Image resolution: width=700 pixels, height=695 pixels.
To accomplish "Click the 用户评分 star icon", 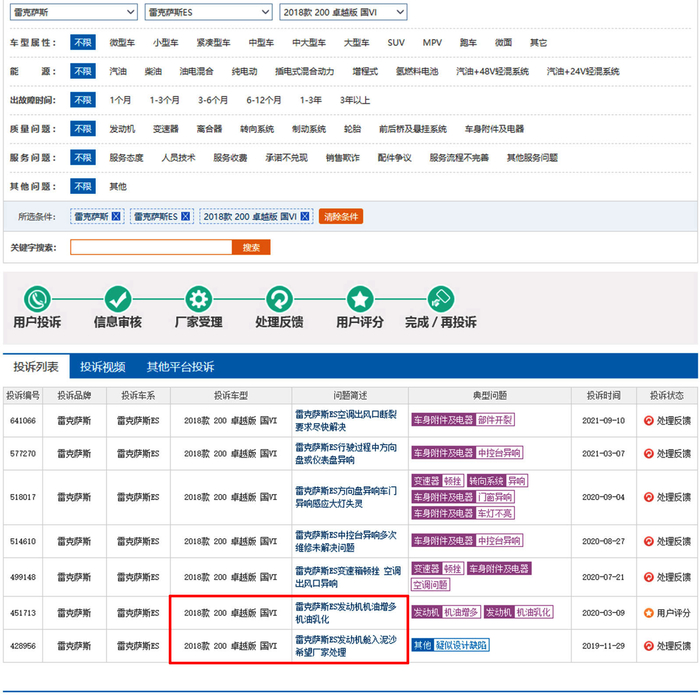I will pyautogui.click(x=360, y=298).
